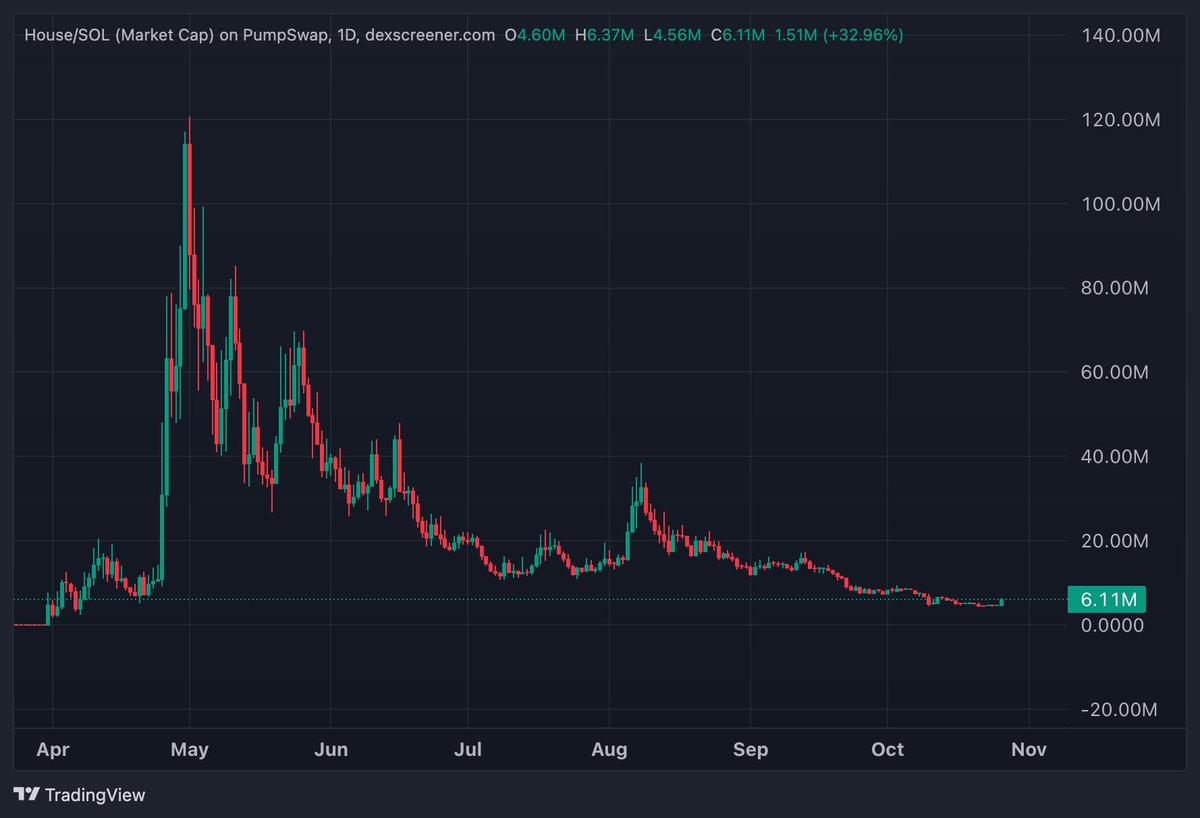Click the Jul label on time axis
Screen dimensions: 1200x818
(468, 749)
